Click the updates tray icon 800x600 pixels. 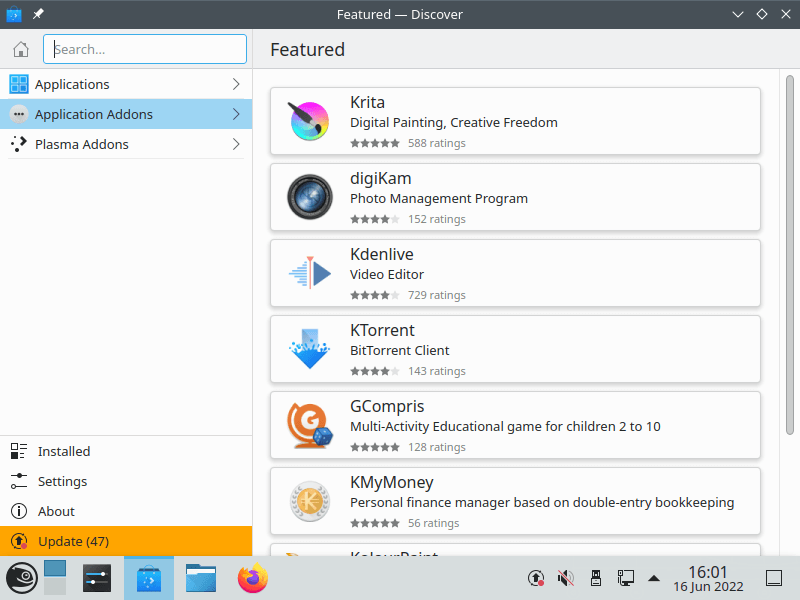(536, 578)
